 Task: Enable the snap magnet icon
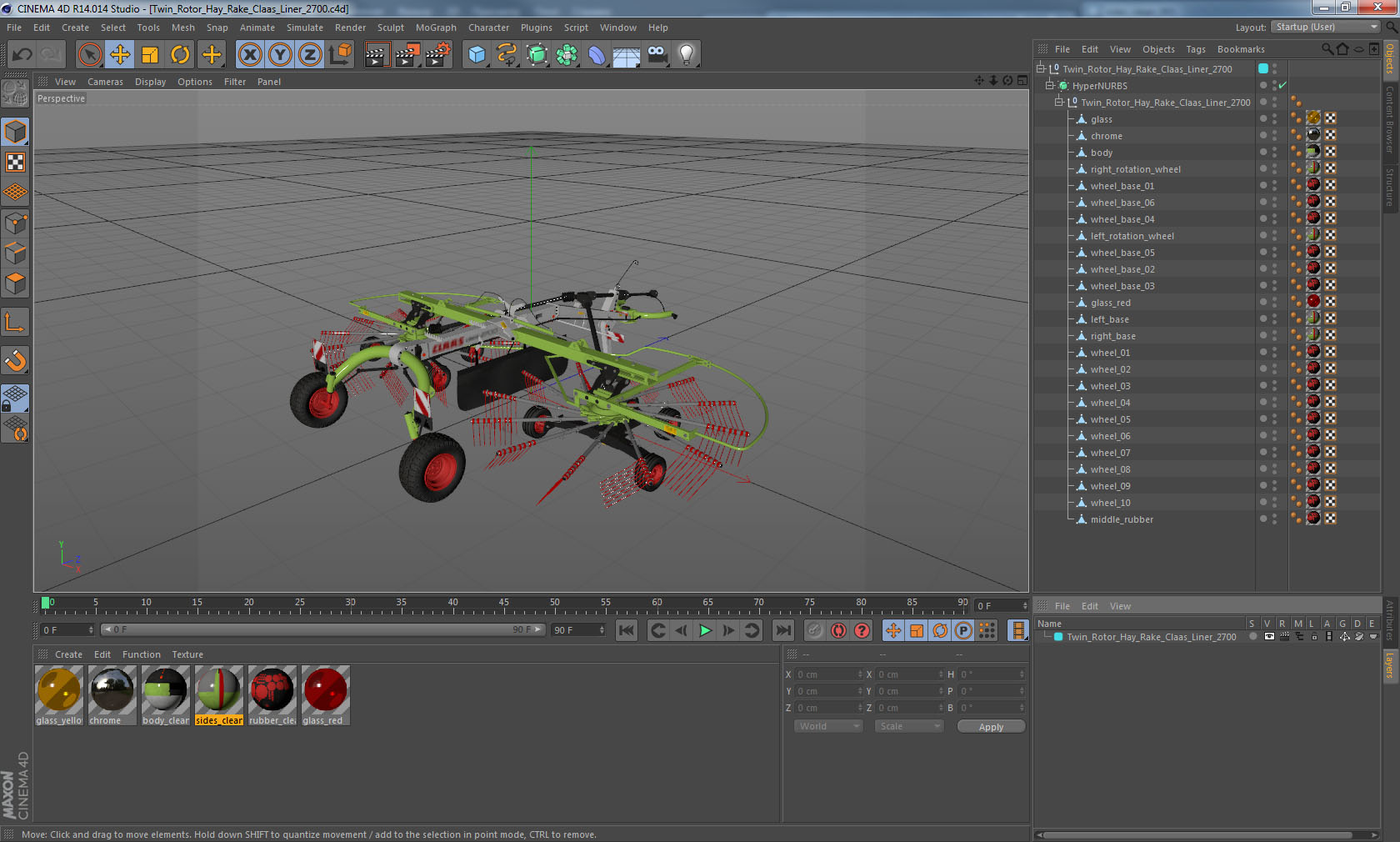[16, 360]
